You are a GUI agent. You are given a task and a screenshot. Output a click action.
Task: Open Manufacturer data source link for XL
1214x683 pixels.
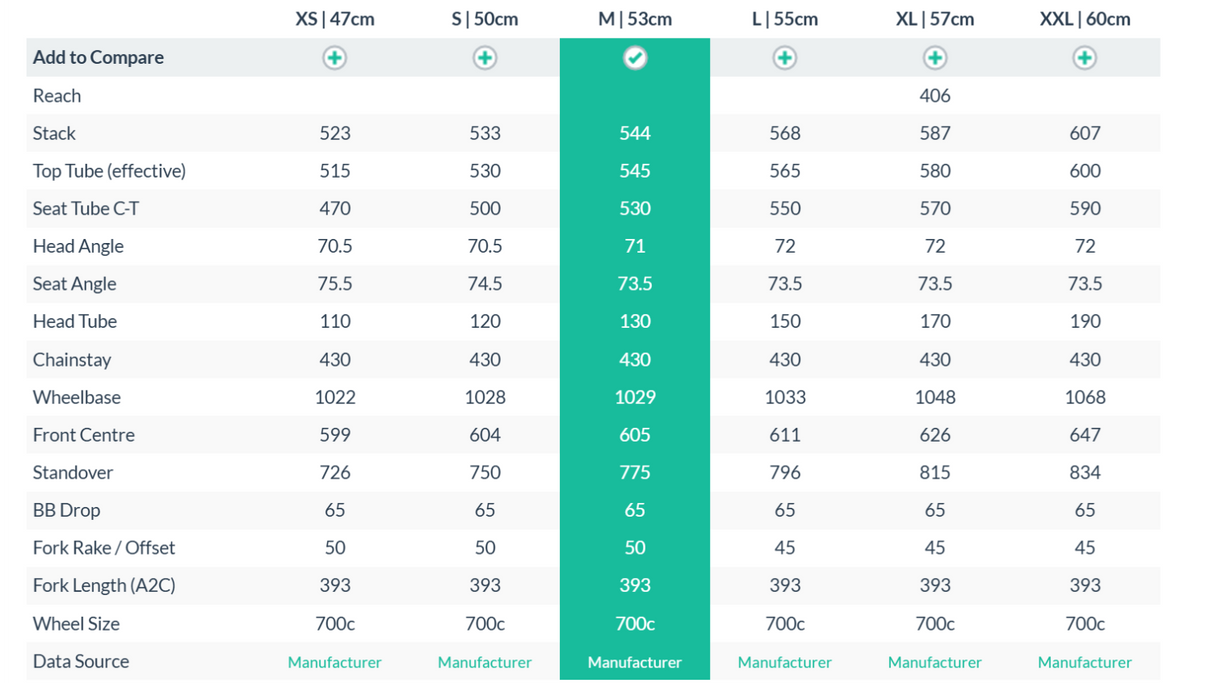935,662
